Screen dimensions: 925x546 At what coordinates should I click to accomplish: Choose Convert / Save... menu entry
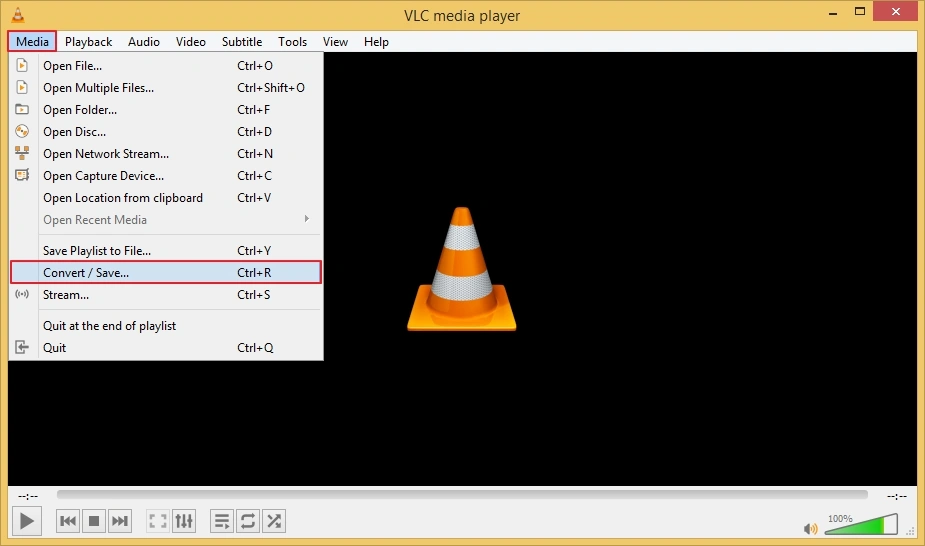166,272
